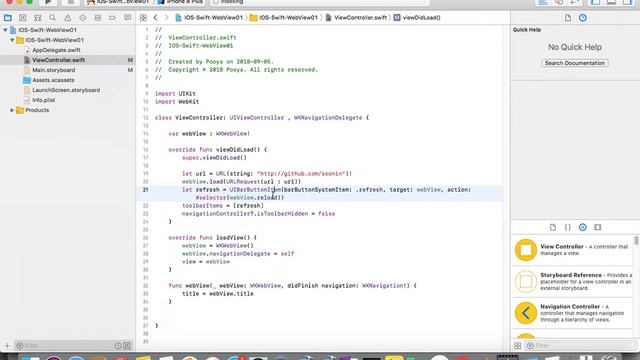
Task: Open the Find navigator magnifier icon
Action: pyautogui.click(x=52, y=18)
